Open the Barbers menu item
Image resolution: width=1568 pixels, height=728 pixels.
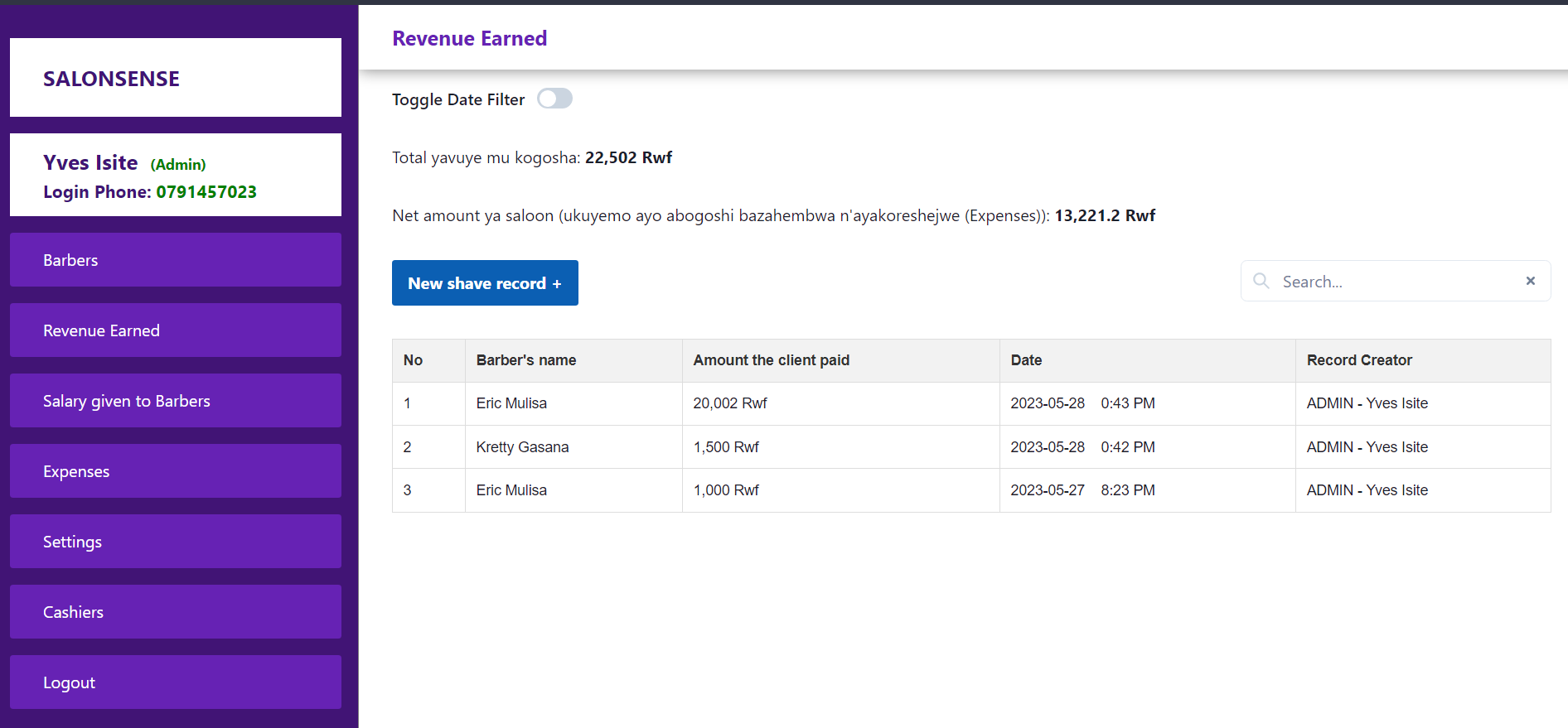tap(176, 260)
